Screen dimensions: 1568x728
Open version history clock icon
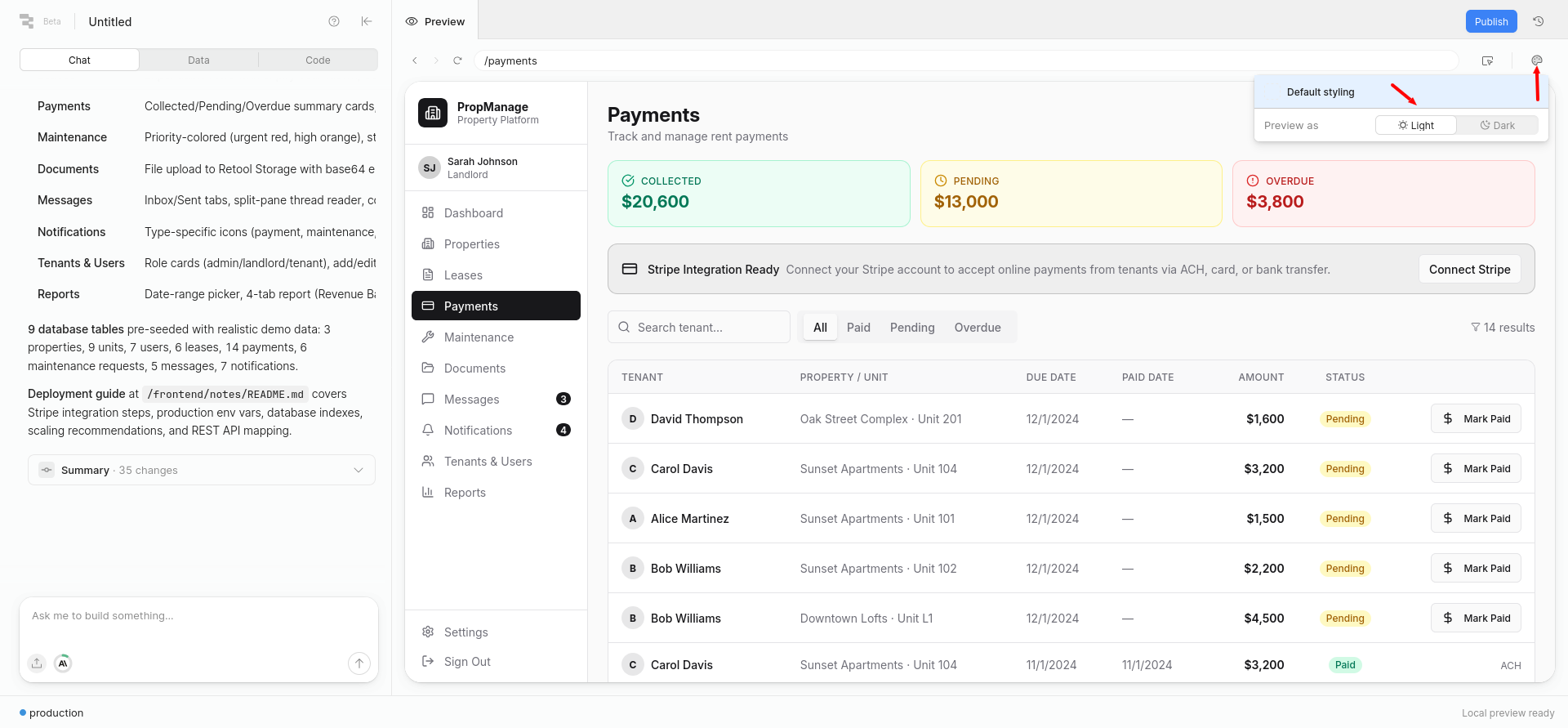(1539, 21)
